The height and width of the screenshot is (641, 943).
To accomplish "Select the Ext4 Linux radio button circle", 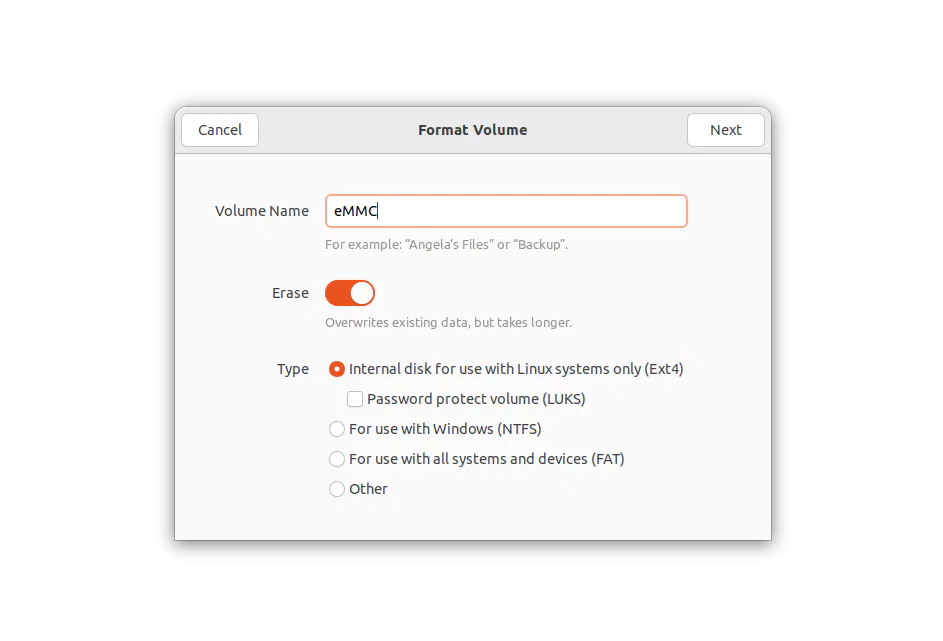I will (x=337, y=369).
